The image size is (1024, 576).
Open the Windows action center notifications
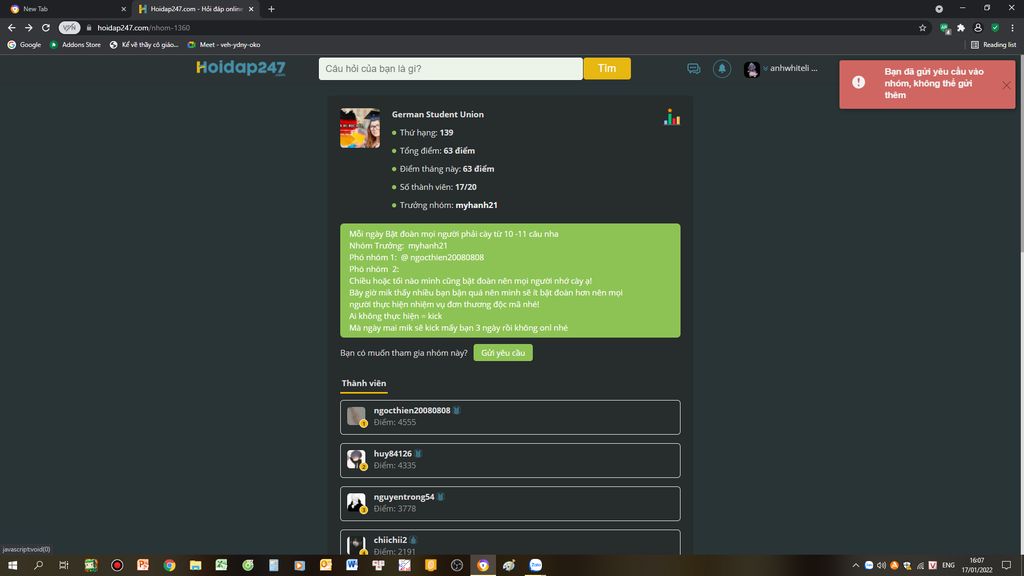(x=1006, y=565)
